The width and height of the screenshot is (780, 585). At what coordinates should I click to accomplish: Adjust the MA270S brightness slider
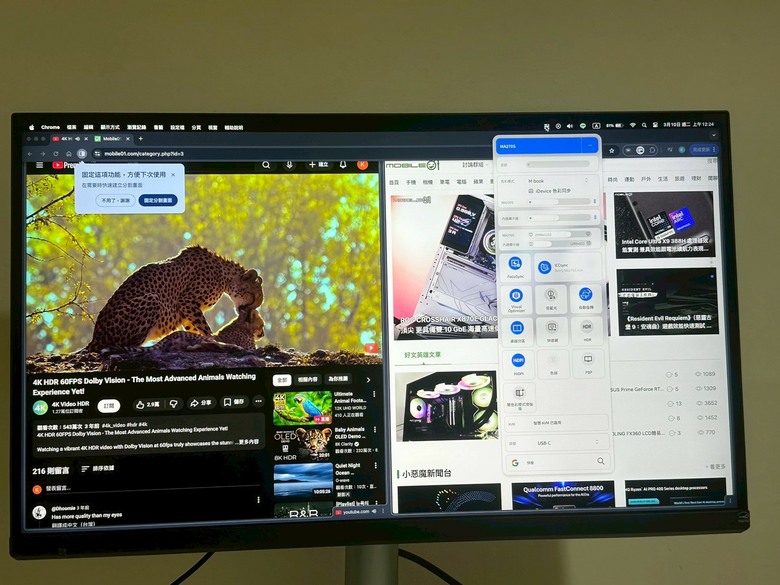[x=558, y=202]
